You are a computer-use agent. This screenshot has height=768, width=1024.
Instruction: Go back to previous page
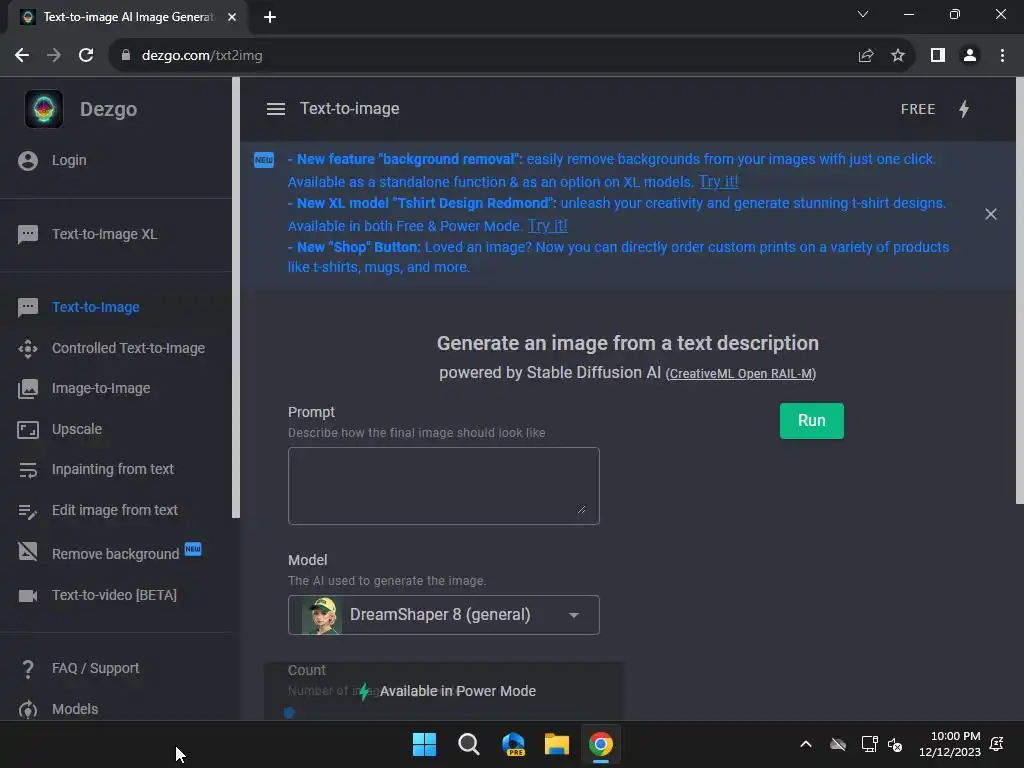pos(22,56)
